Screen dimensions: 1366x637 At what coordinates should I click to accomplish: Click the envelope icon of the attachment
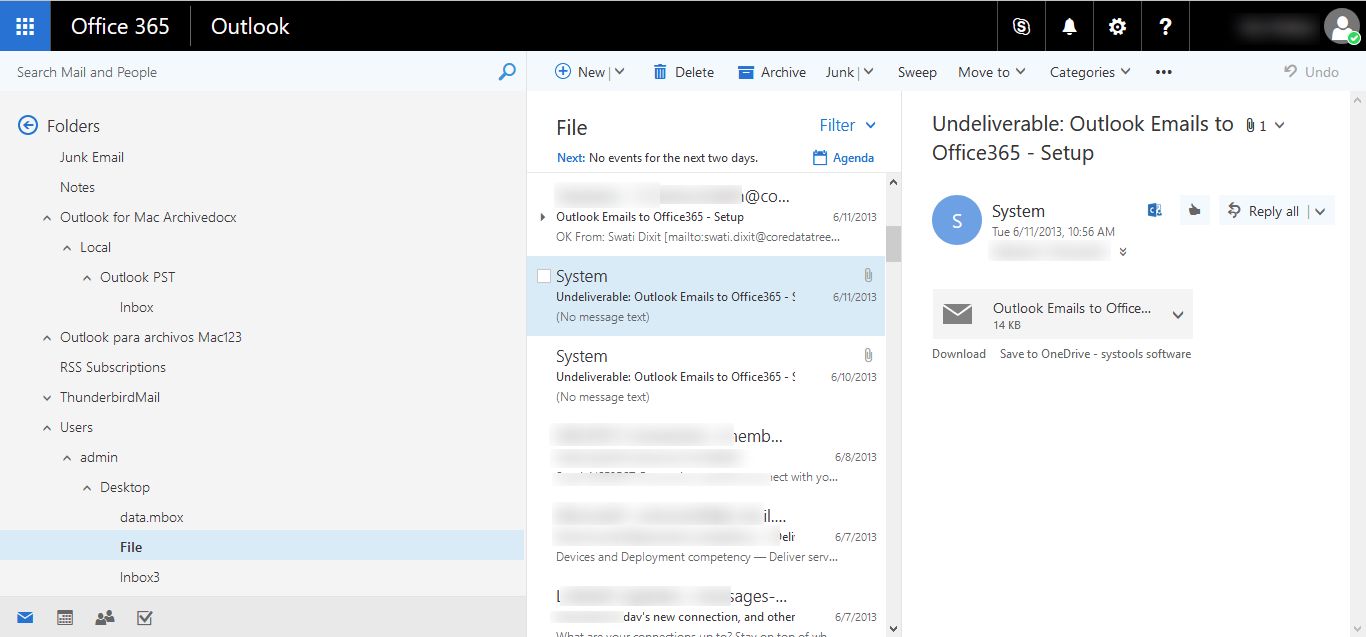click(x=957, y=314)
